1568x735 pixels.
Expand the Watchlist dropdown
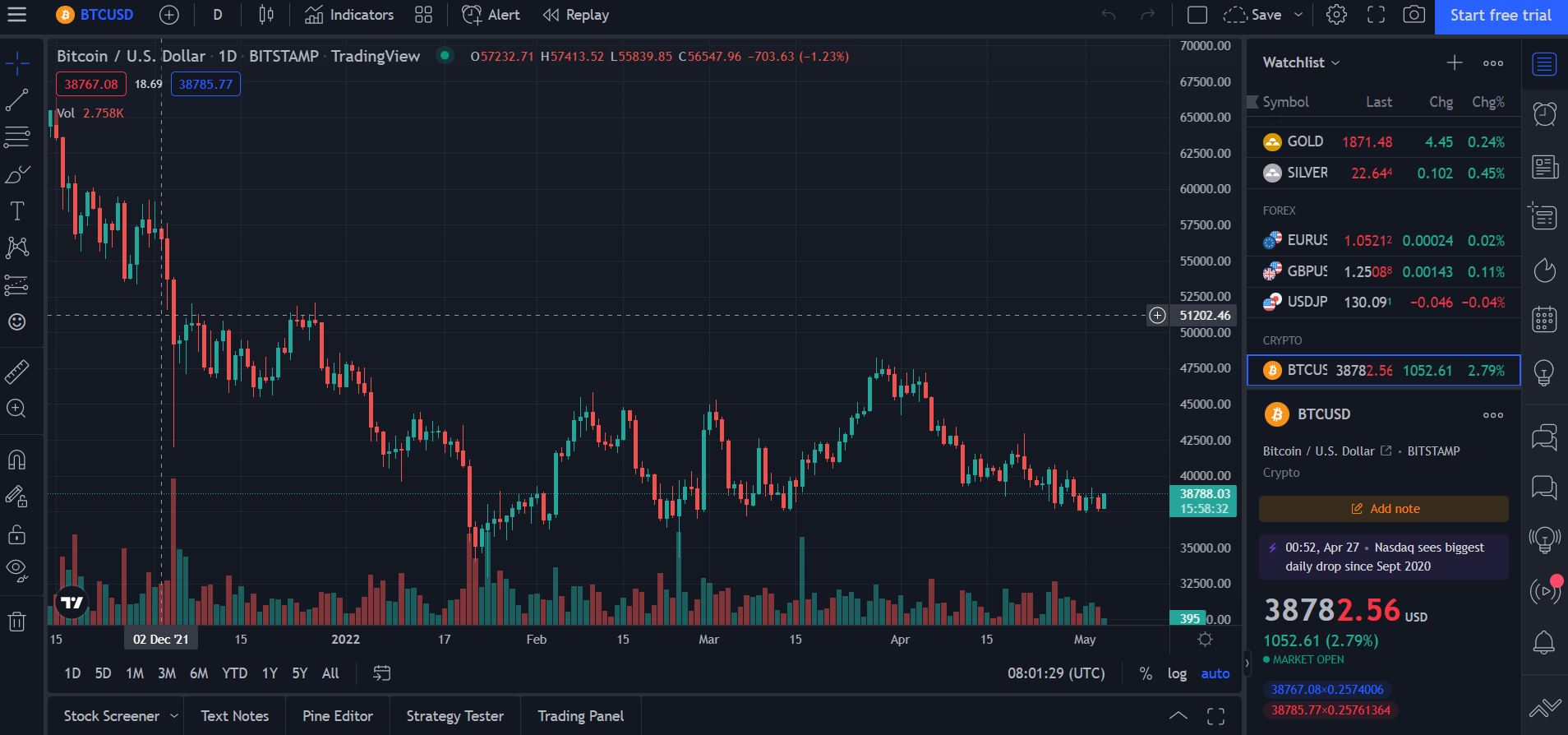pyautogui.click(x=1301, y=62)
